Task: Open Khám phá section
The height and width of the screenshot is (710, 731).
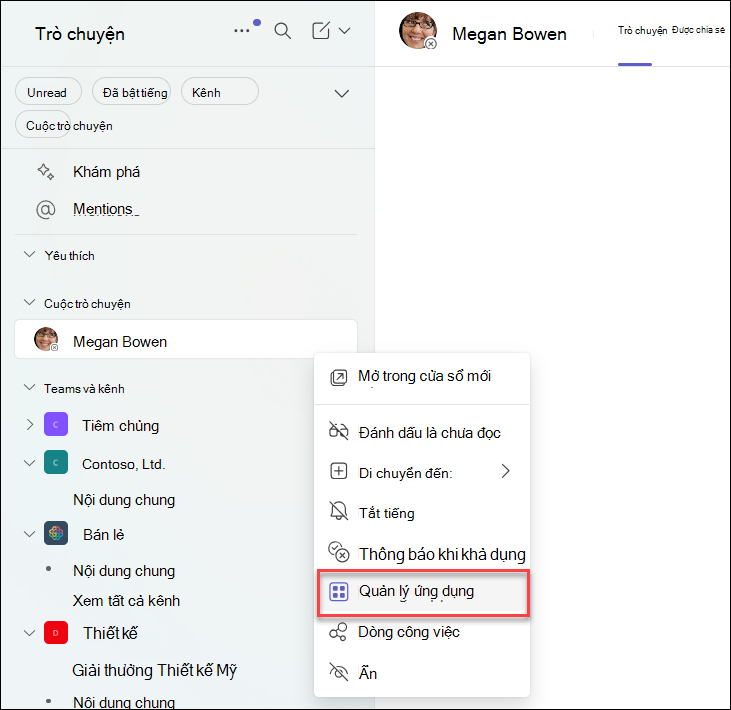Action: coord(106,172)
